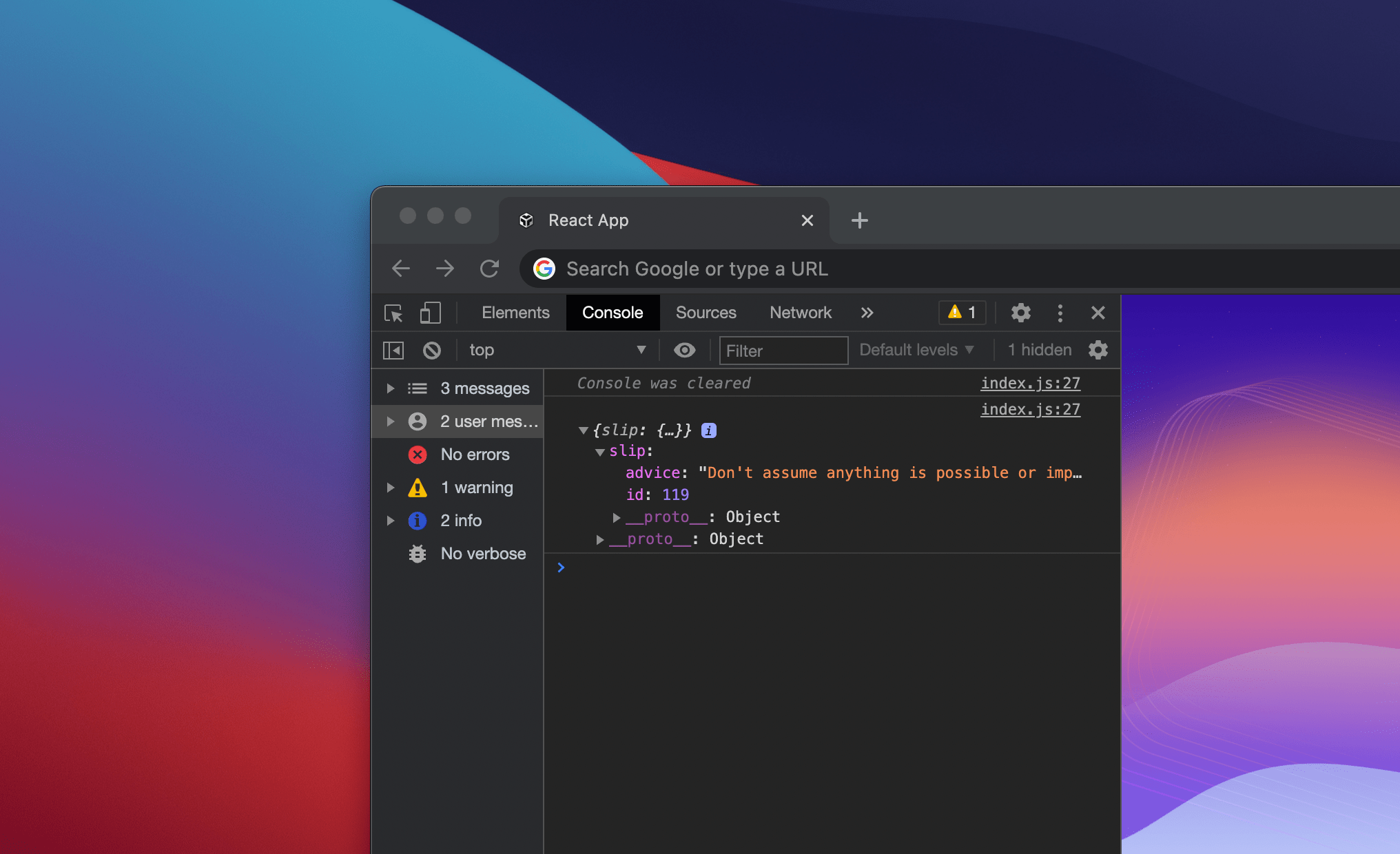This screenshot has height=854, width=1400.
Task: Close the React App tab
Action: point(807,220)
